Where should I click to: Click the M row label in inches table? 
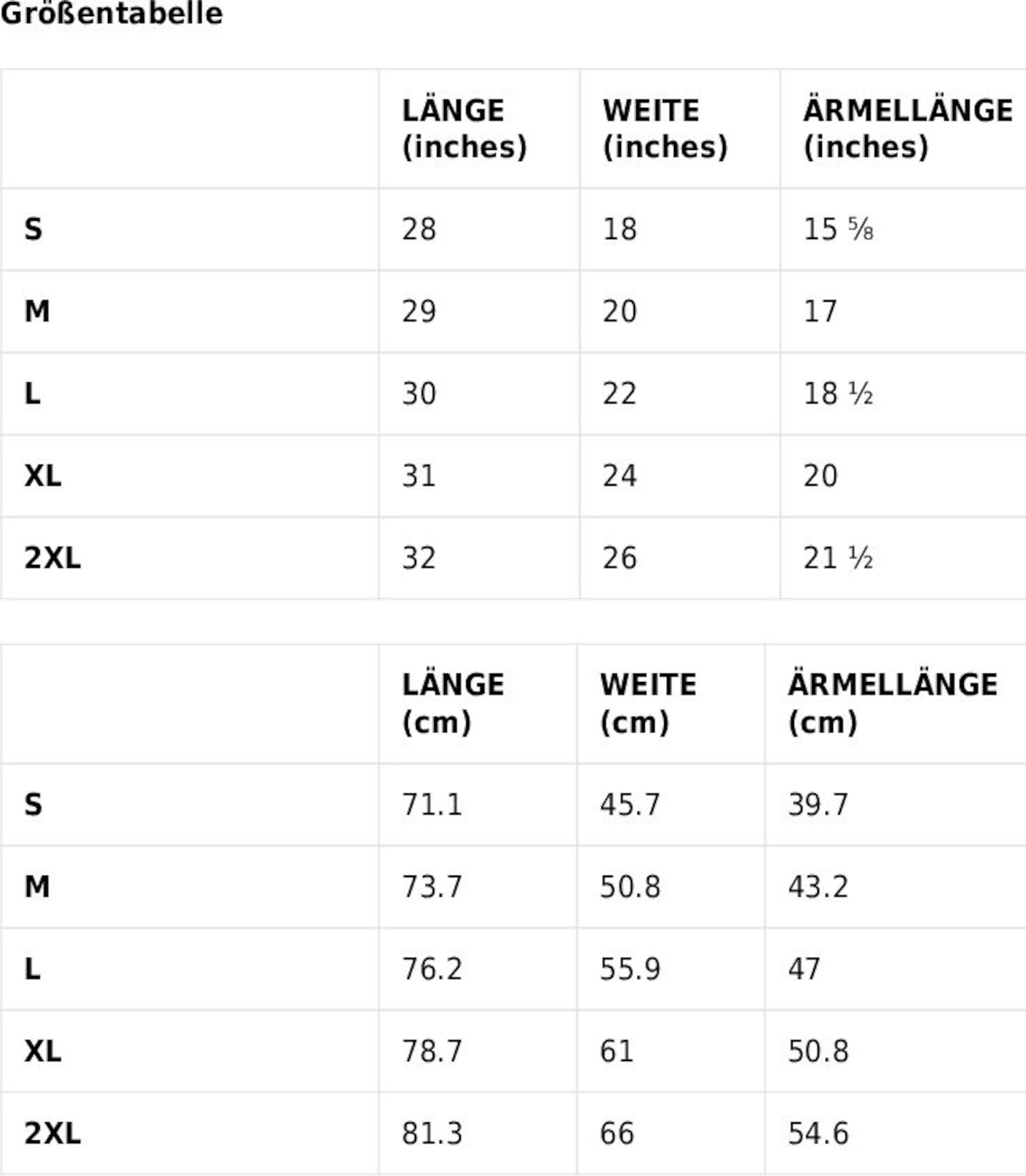tap(37, 311)
